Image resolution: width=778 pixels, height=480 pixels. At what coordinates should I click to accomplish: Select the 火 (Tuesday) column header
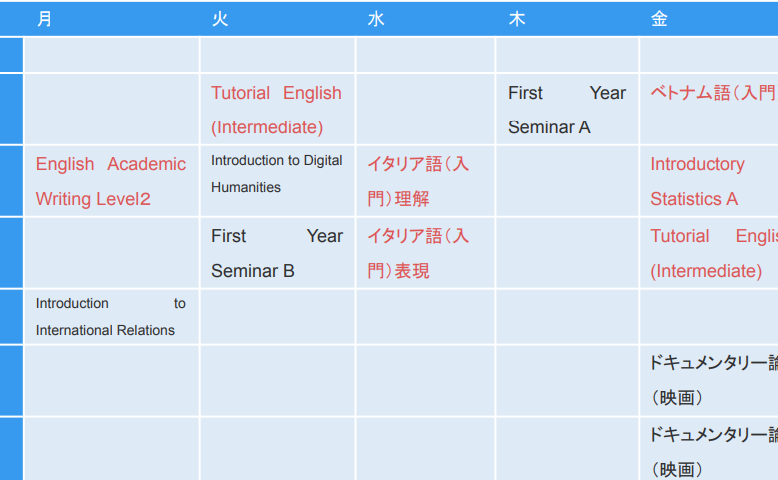[x=220, y=19]
